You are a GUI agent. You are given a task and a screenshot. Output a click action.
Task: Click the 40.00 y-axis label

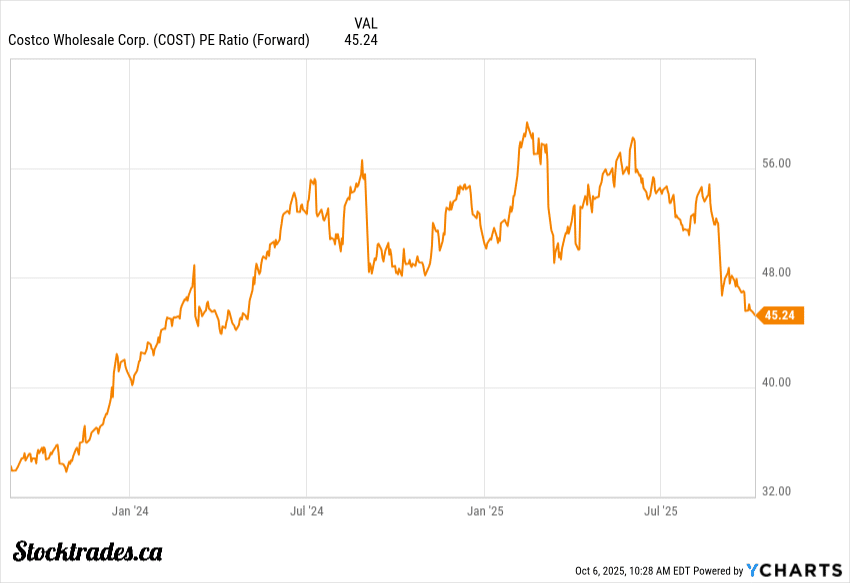pos(777,382)
